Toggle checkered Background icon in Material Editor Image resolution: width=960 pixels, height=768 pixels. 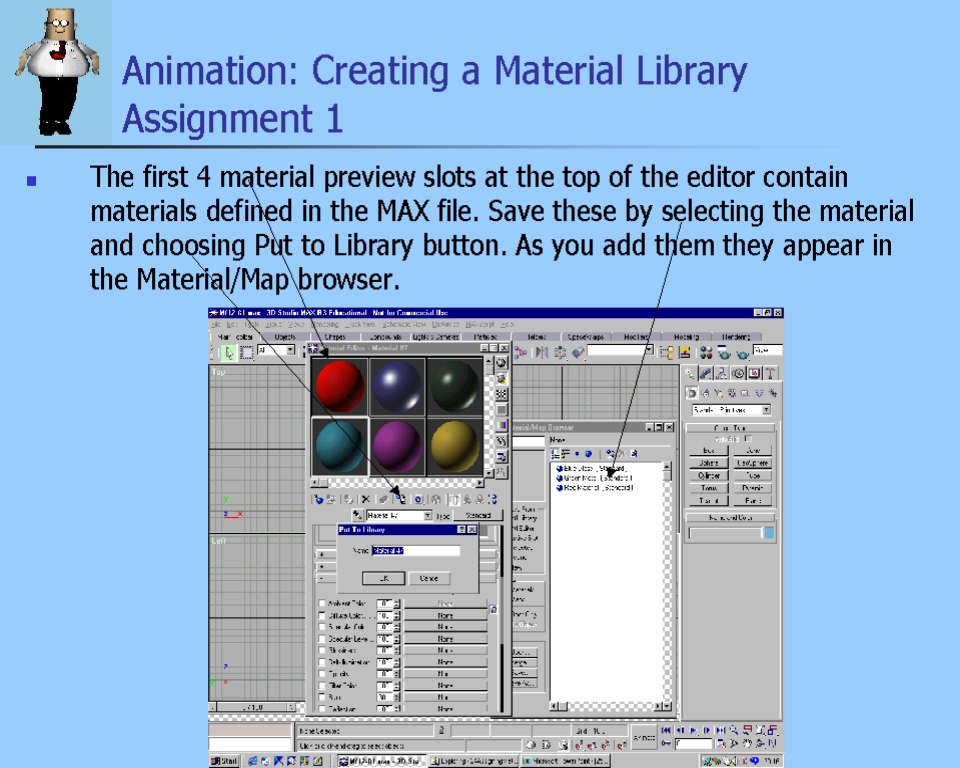click(501, 395)
